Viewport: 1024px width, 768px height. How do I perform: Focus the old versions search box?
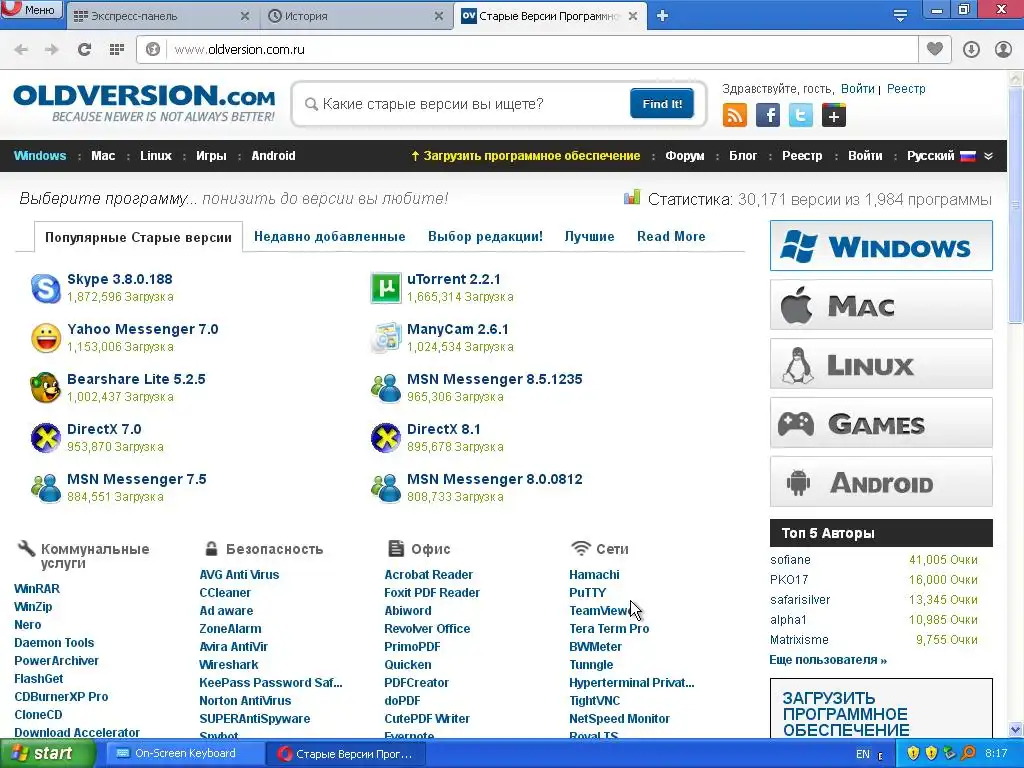pyautogui.click(x=470, y=104)
